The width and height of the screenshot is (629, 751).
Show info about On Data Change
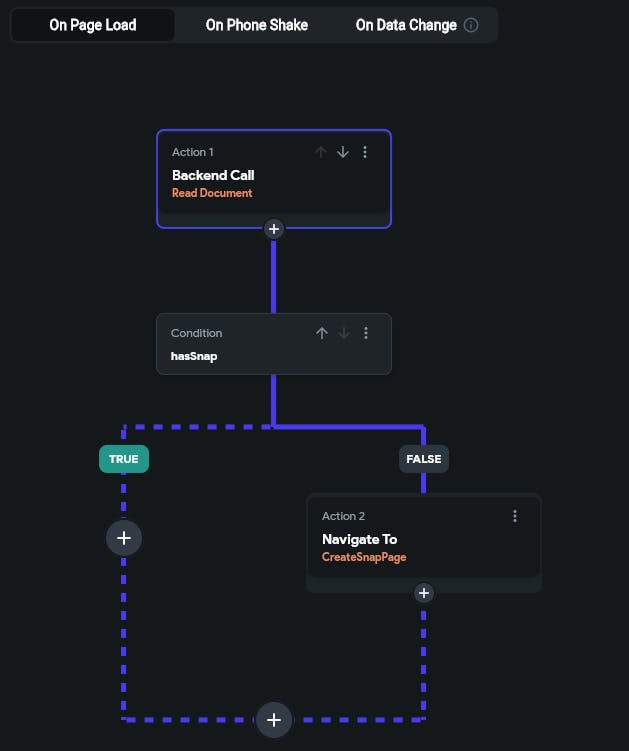coord(471,25)
